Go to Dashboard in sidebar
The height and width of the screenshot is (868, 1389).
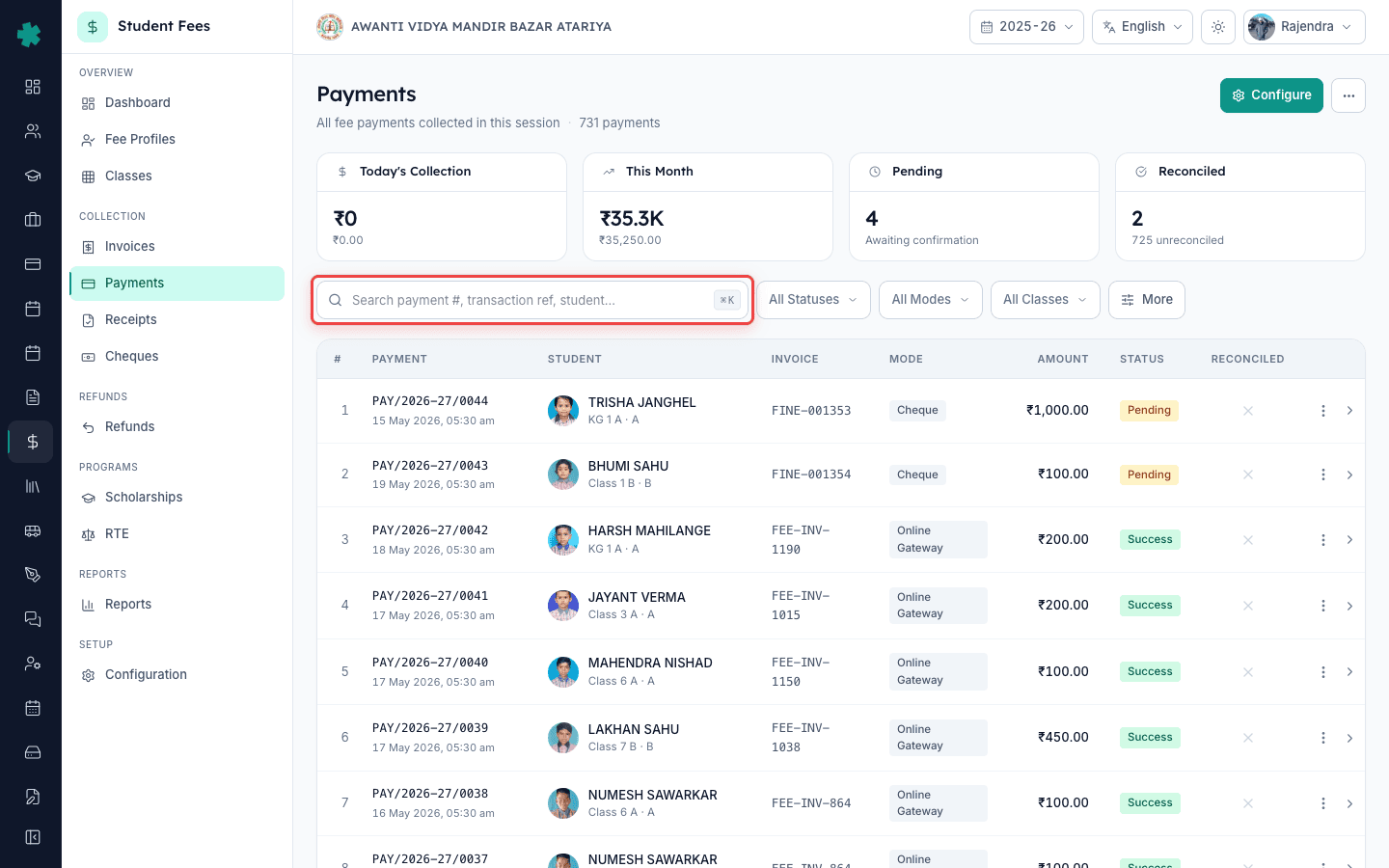pos(177,103)
